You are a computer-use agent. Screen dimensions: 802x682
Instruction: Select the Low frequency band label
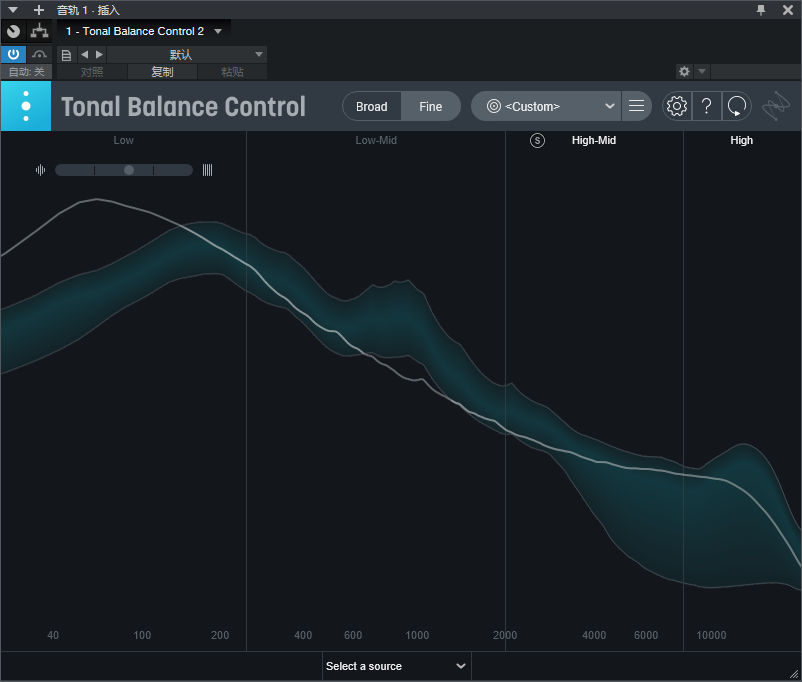123,140
